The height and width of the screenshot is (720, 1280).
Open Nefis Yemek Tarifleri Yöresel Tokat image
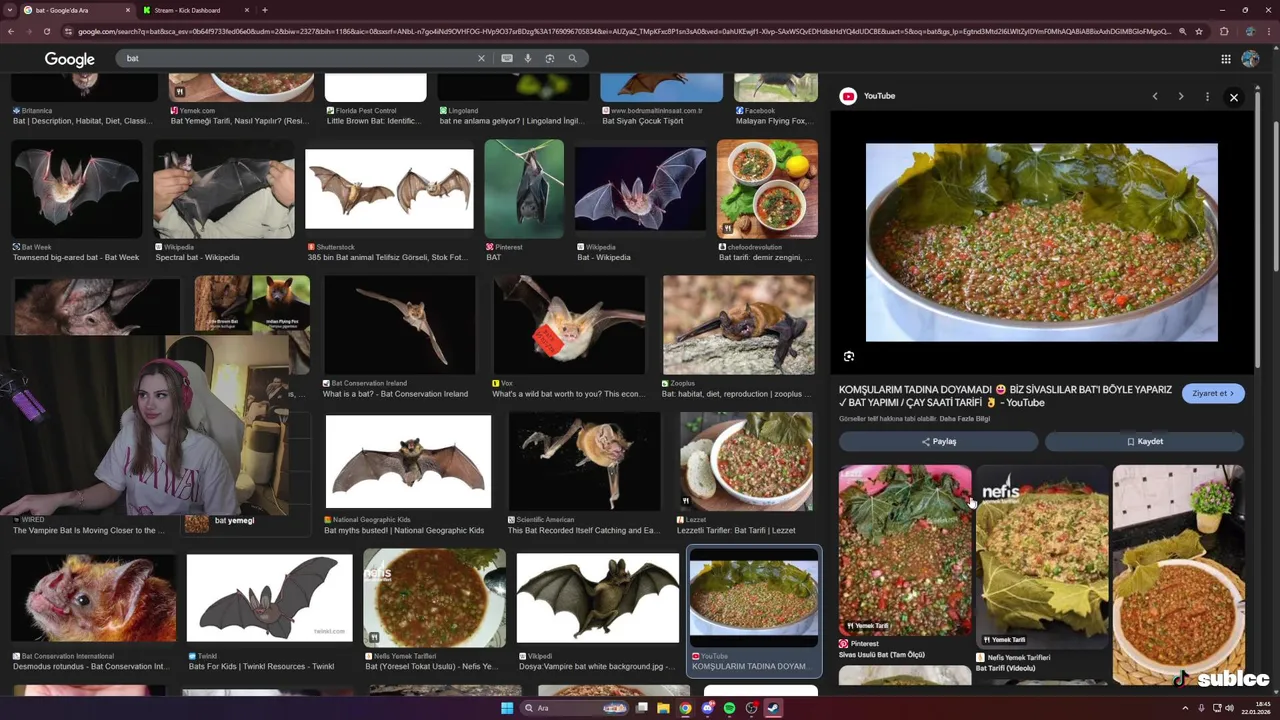[434, 598]
